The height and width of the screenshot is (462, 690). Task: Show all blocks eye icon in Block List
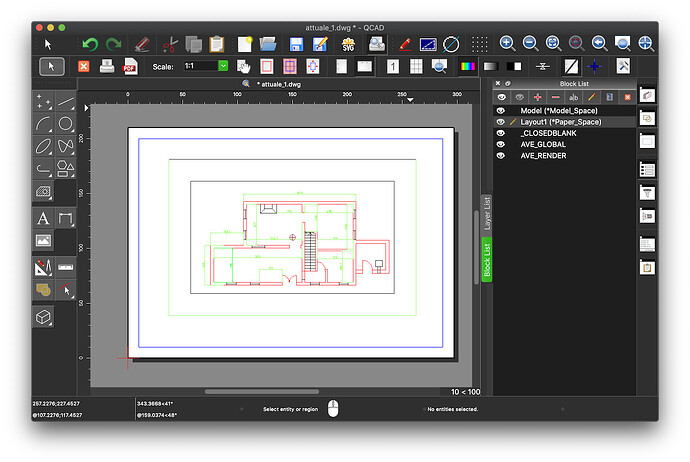(501, 97)
